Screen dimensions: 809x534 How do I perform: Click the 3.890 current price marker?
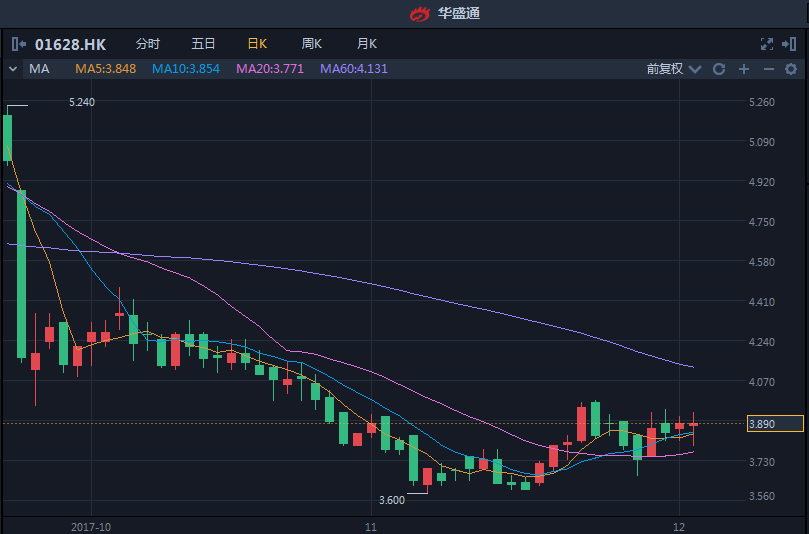click(775, 424)
